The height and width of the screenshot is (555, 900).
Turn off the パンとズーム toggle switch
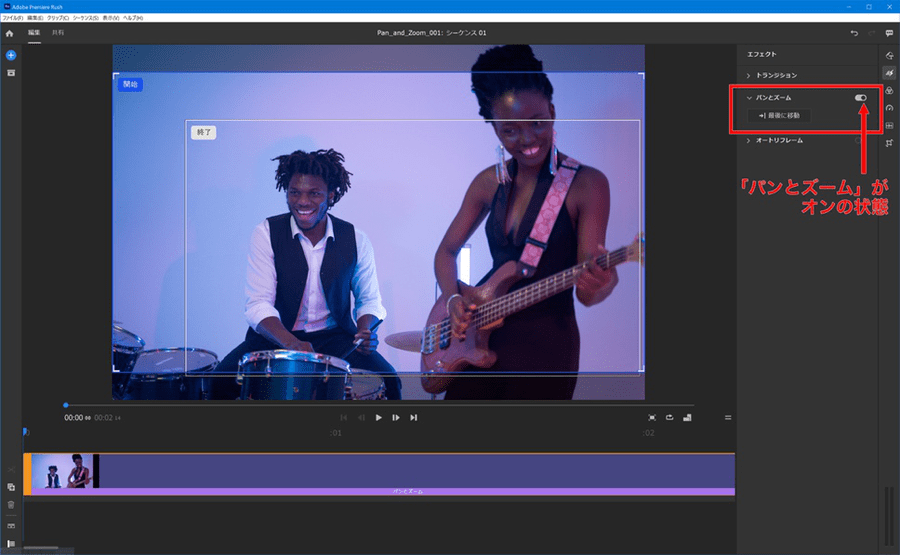pyautogui.click(x=860, y=98)
